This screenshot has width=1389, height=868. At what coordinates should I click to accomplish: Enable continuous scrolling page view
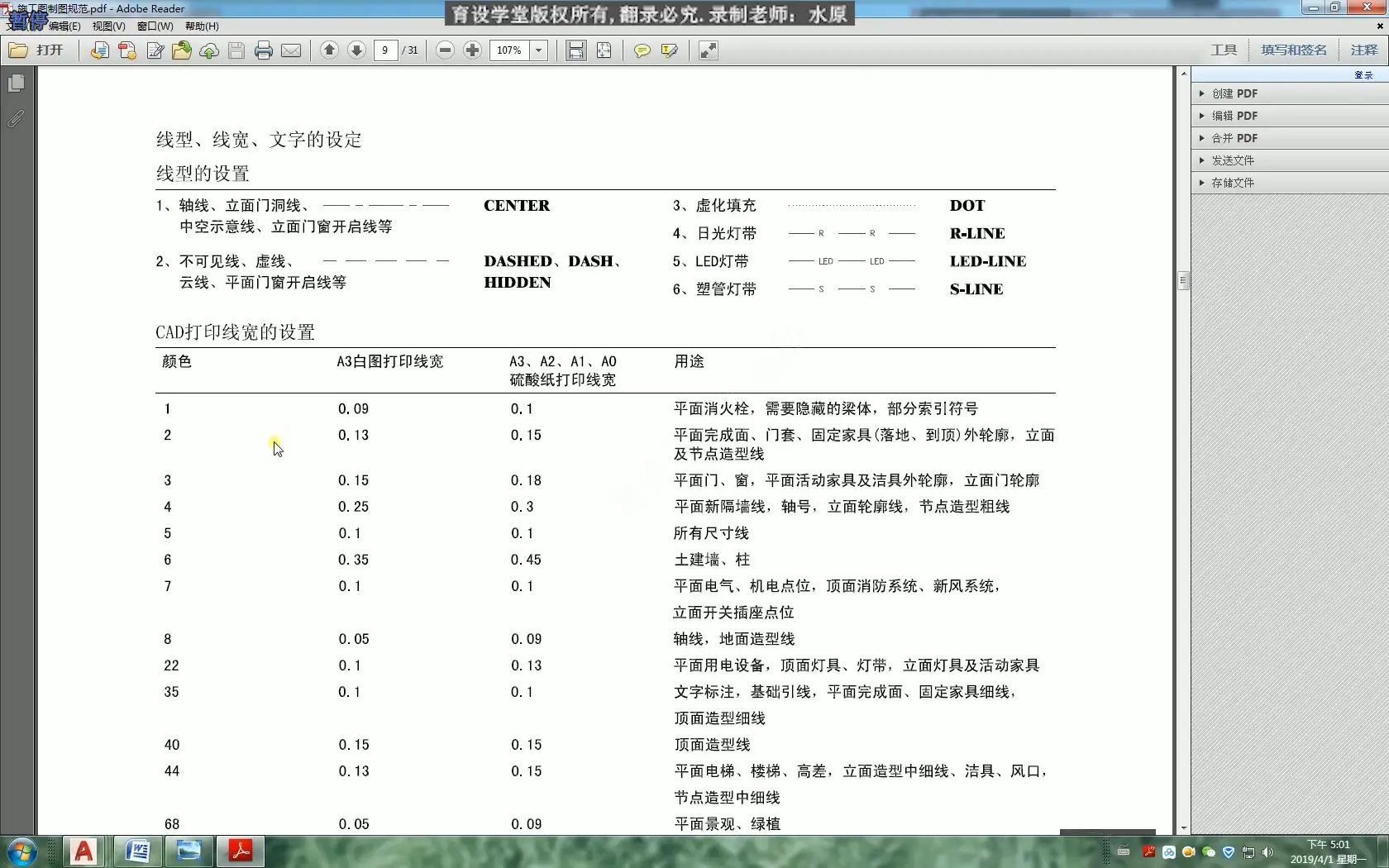(x=575, y=50)
